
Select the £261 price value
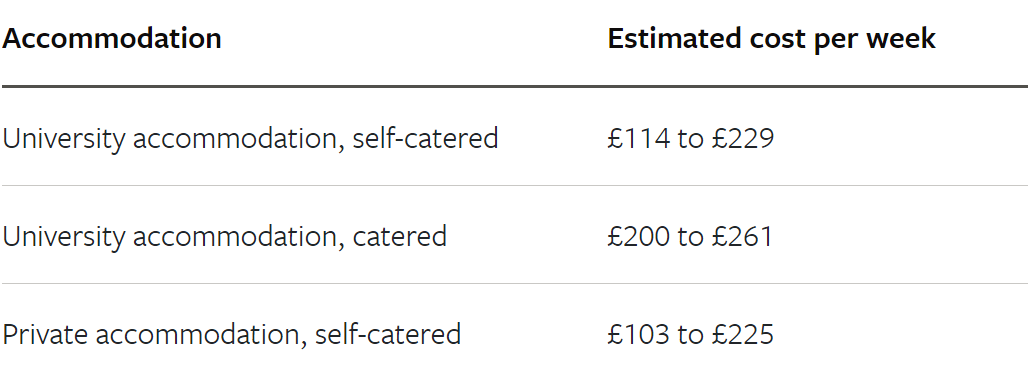click(x=742, y=237)
